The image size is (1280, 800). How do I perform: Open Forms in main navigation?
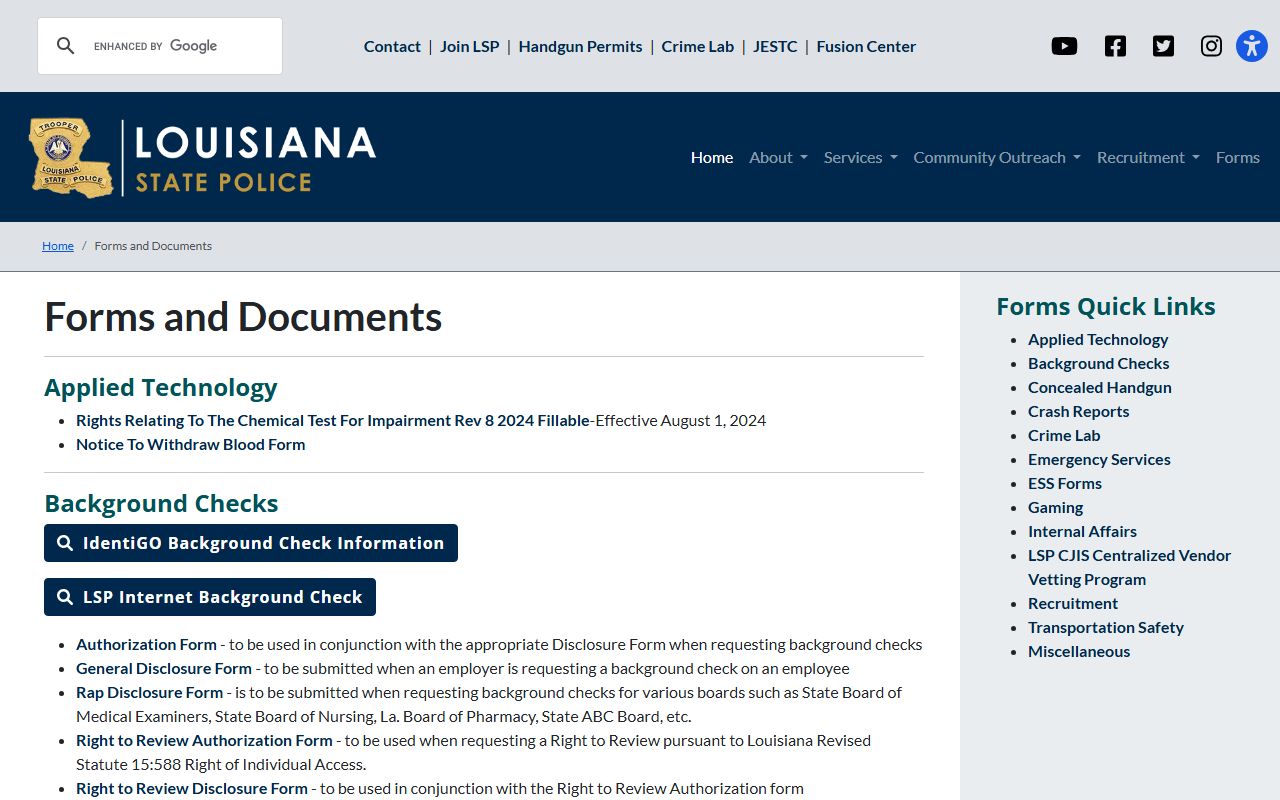[x=1238, y=157]
